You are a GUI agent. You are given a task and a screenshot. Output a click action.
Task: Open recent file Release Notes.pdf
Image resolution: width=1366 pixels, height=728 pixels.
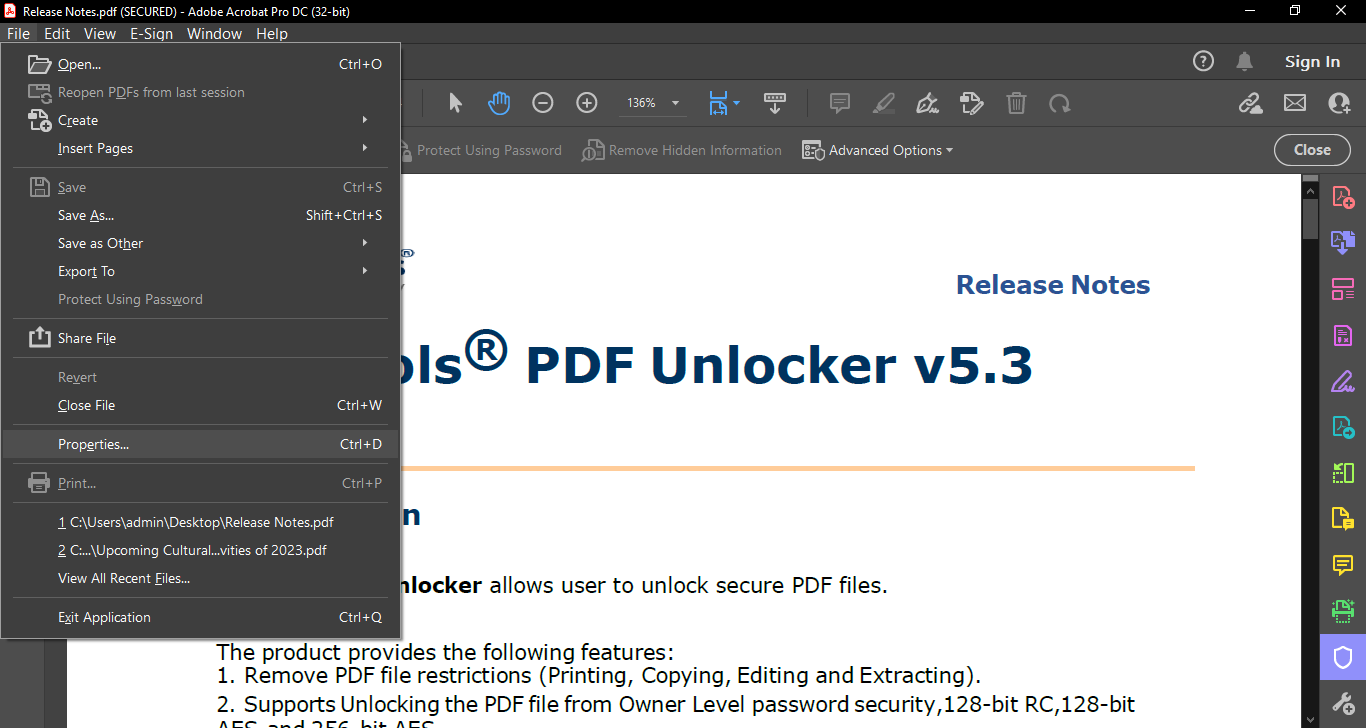click(x=200, y=522)
